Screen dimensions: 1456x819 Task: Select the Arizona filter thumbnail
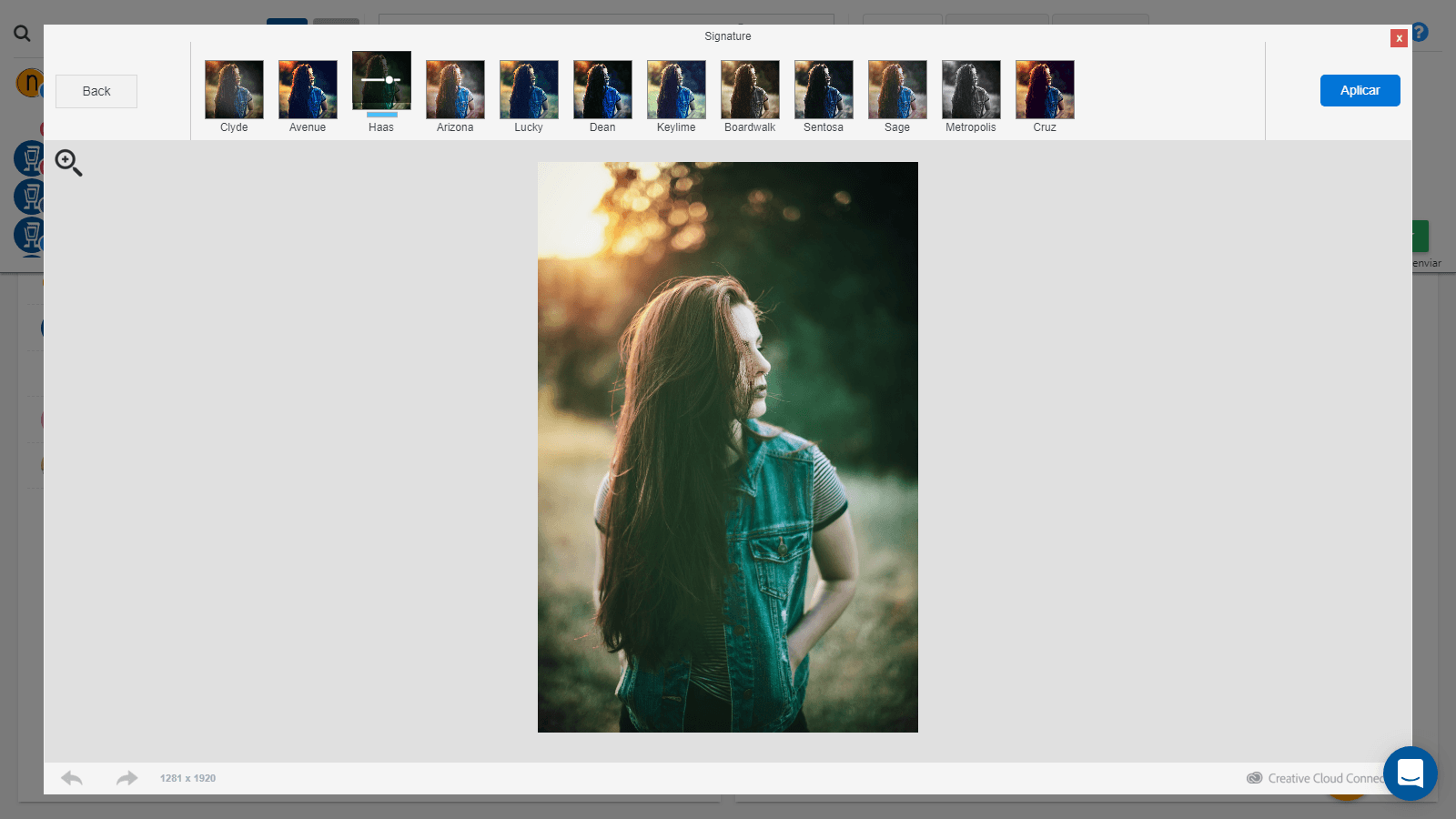(455, 89)
